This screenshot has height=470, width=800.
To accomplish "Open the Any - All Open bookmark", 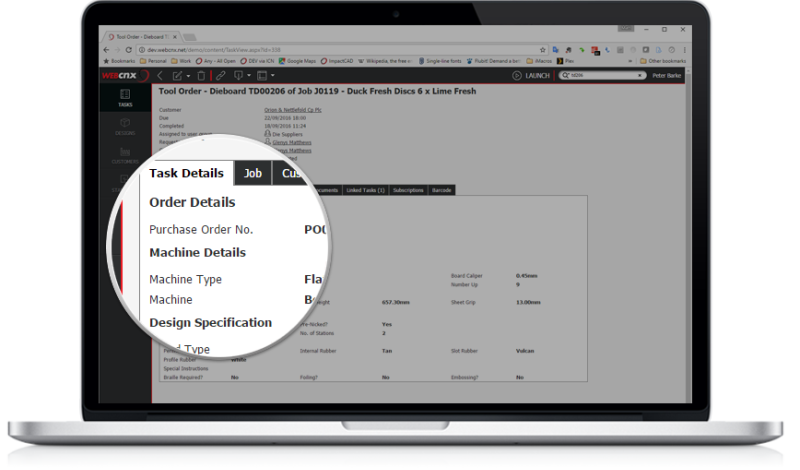I will (x=216, y=61).
